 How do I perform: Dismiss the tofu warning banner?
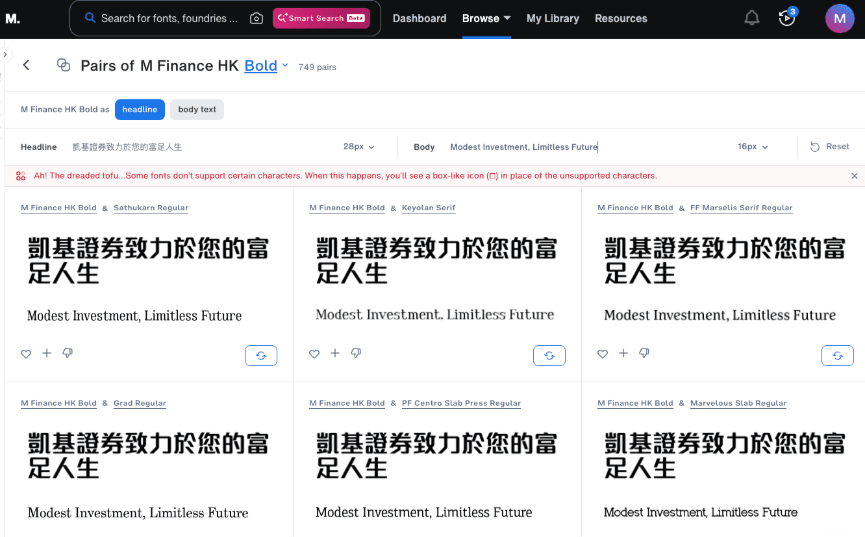pyautogui.click(x=854, y=176)
